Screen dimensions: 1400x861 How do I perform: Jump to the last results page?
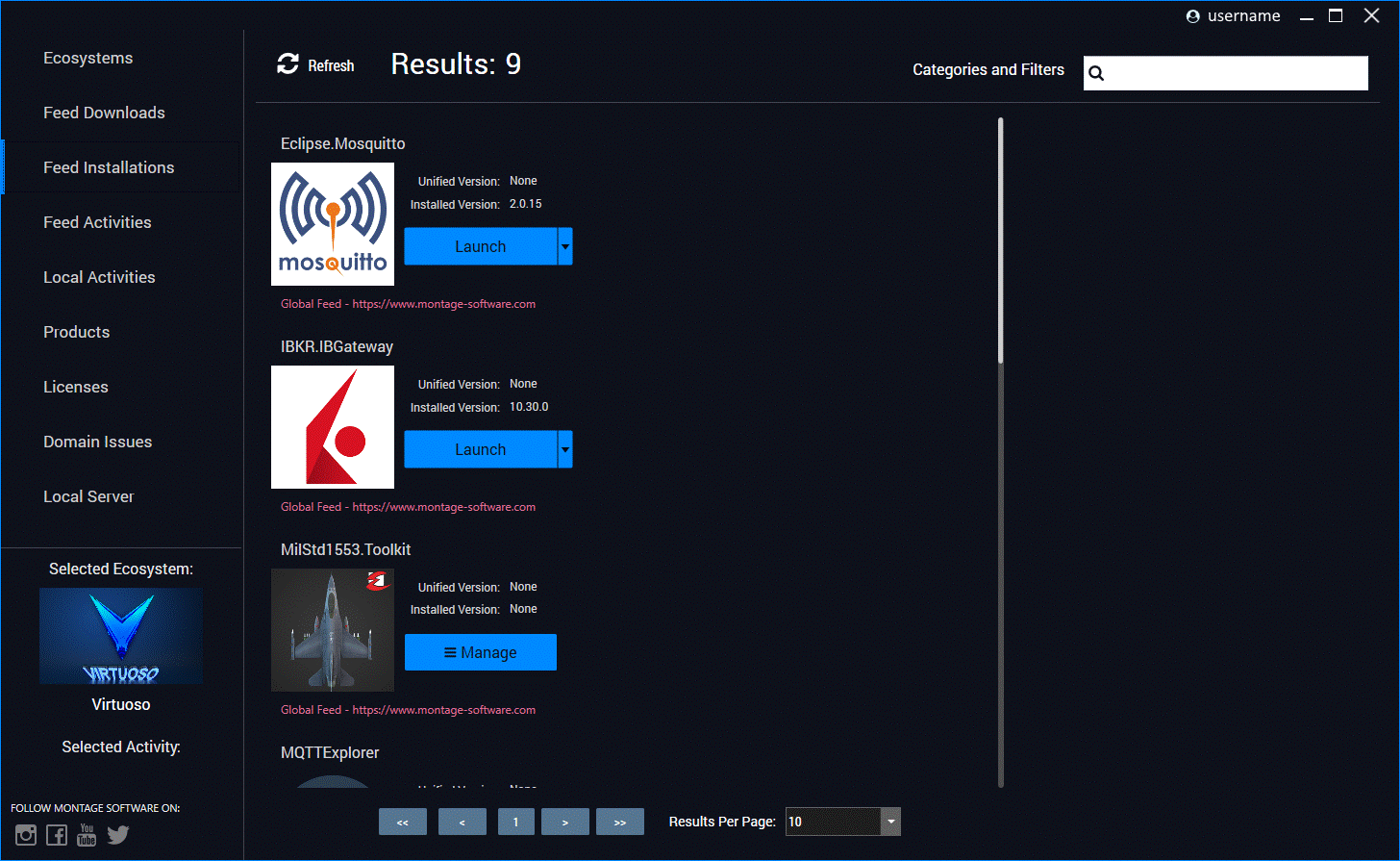[620, 822]
